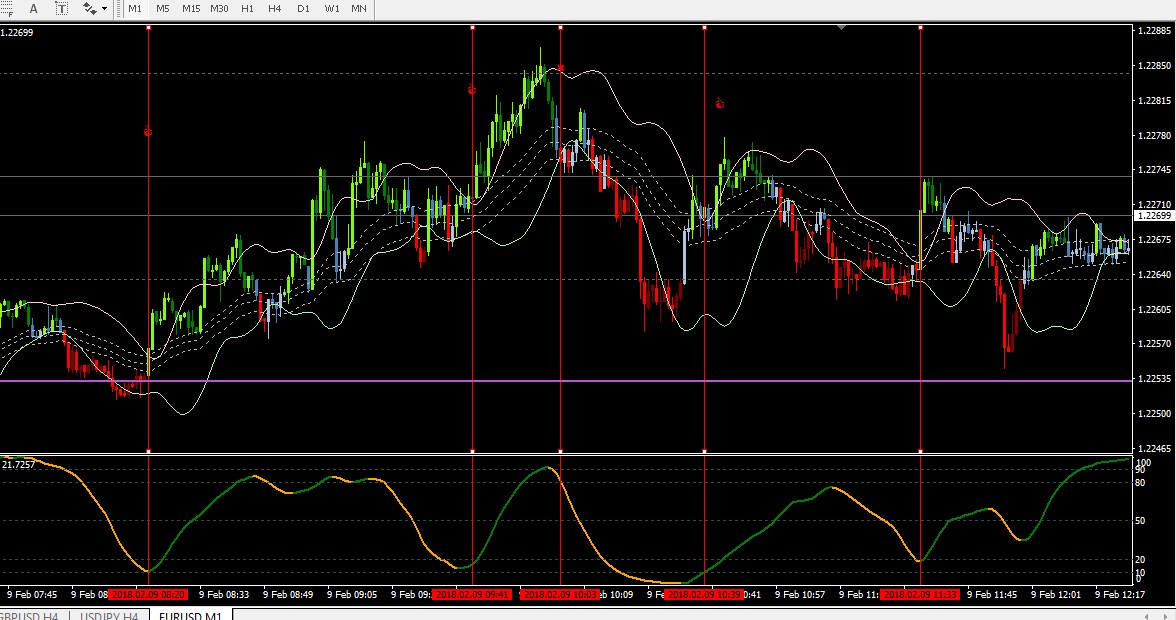Select the MN monthly timeframe button
The height and width of the screenshot is (620, 1176).
point(358,8)
